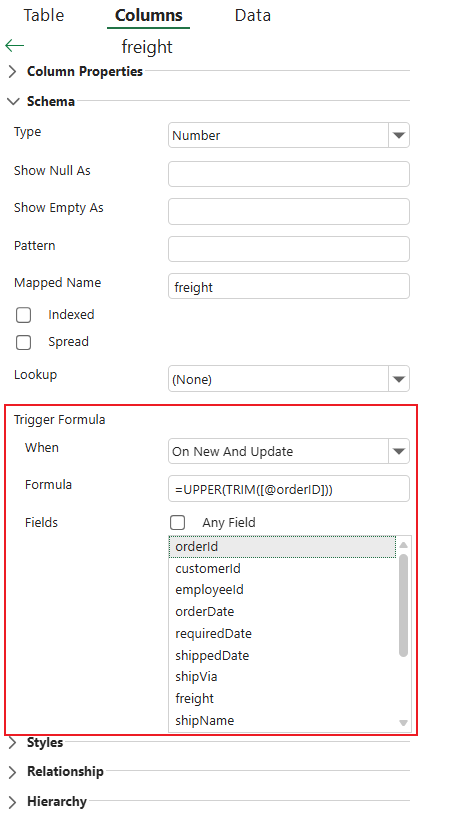Click the Formula field with UPPER(TRIM expression

coord(289,489)
